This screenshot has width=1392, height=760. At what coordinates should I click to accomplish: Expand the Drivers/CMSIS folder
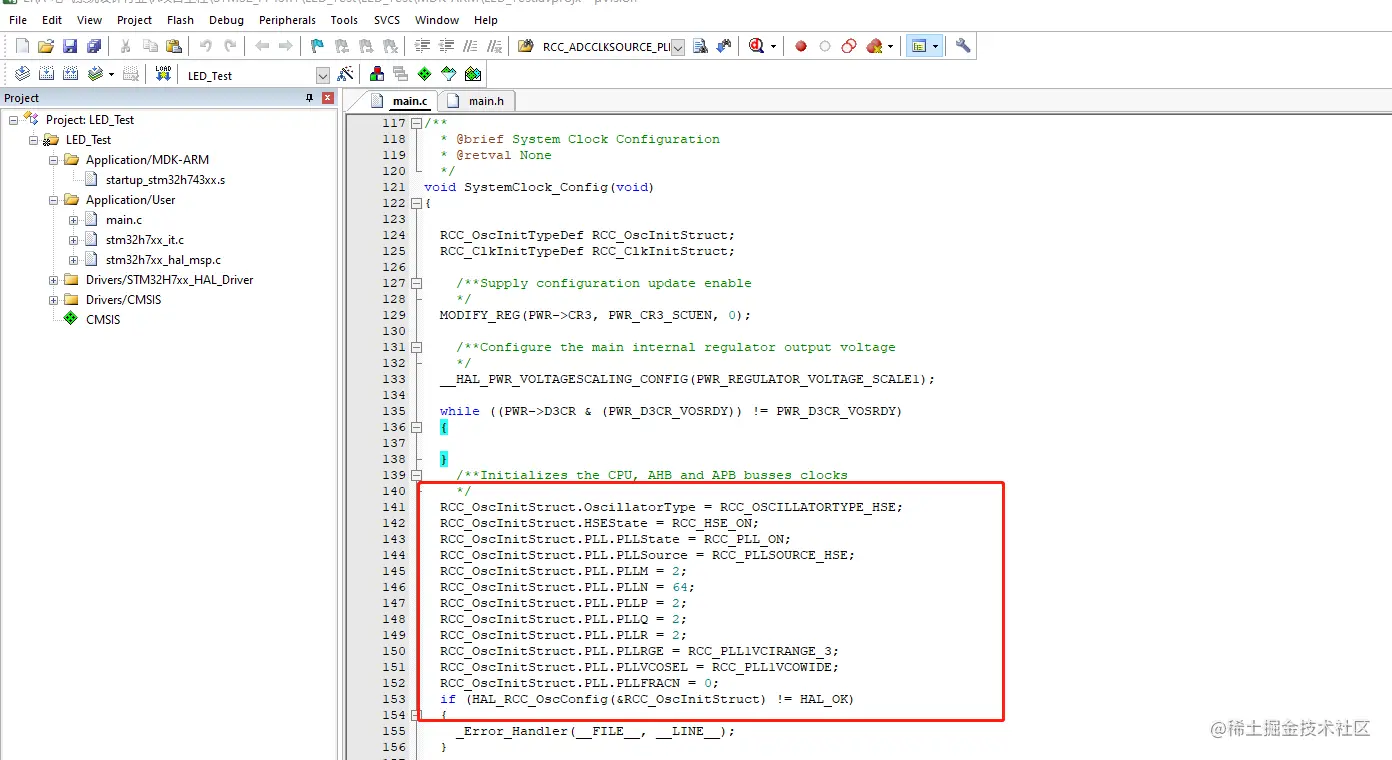53,300
